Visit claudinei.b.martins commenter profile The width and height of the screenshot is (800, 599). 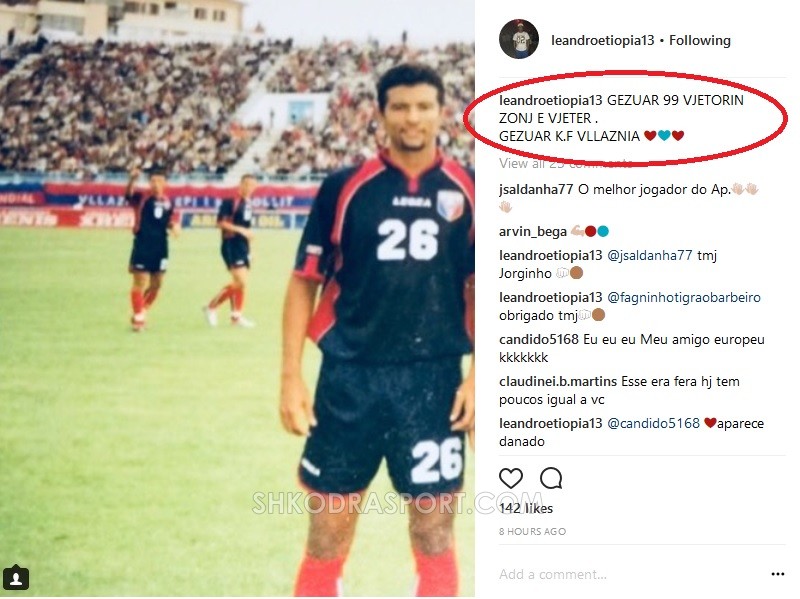pos(558,381)
